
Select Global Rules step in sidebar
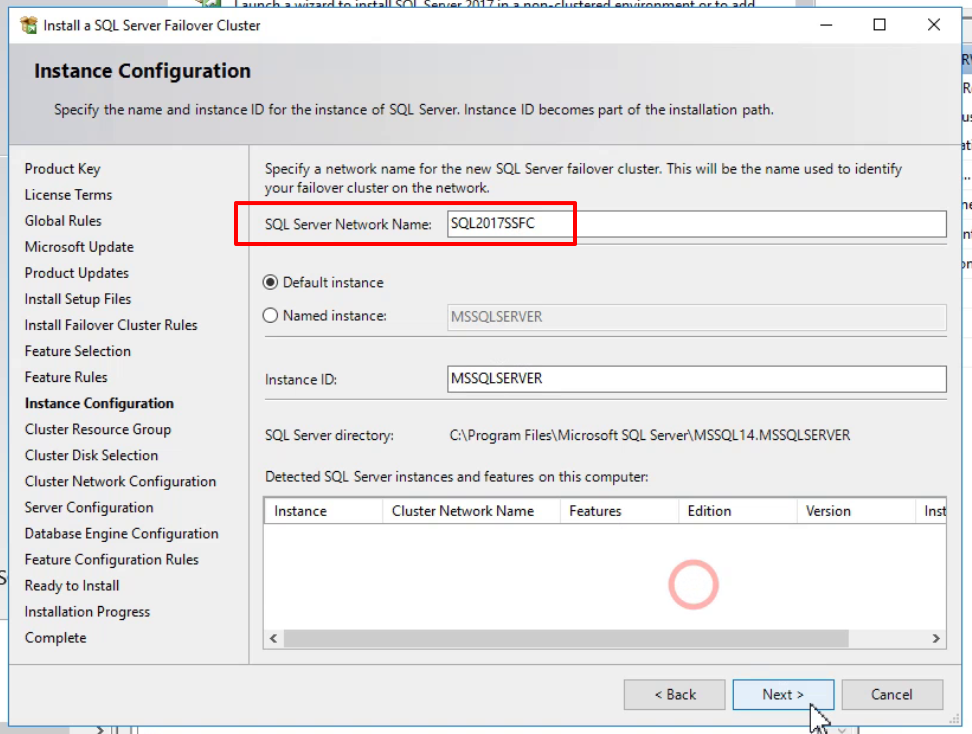[63, 221]
